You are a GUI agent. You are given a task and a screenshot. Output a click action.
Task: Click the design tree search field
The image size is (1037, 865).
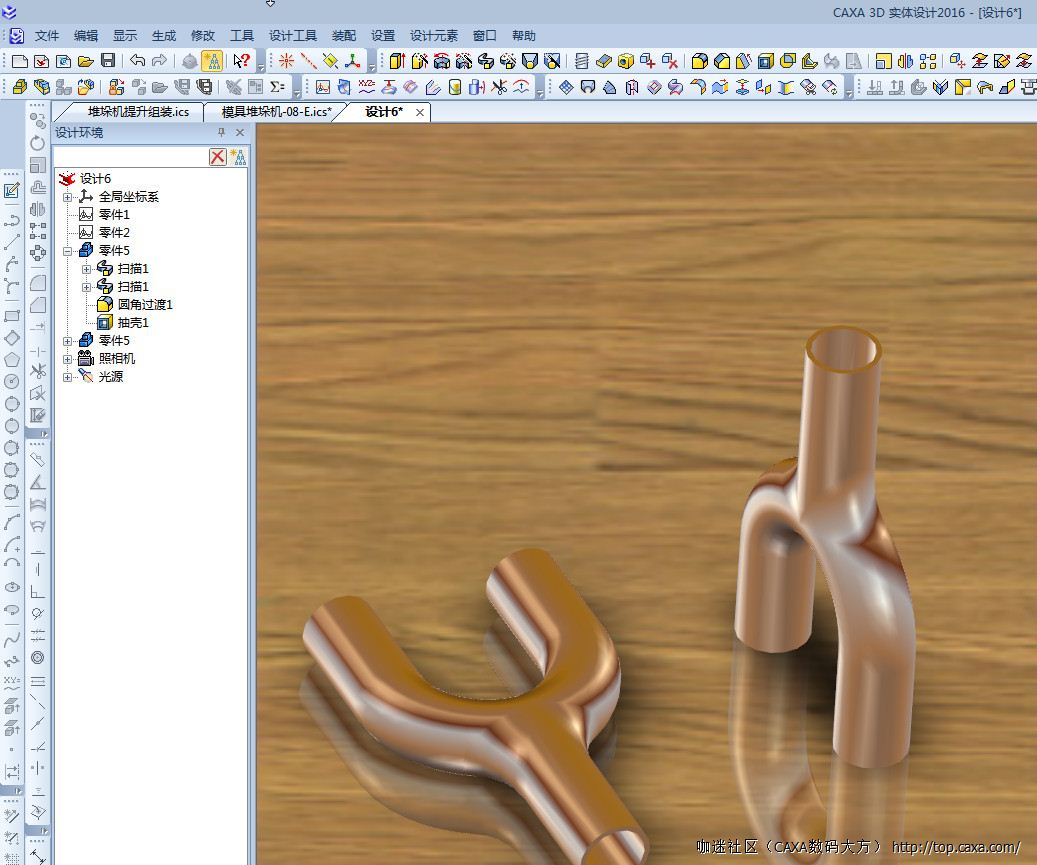[131, 157]
